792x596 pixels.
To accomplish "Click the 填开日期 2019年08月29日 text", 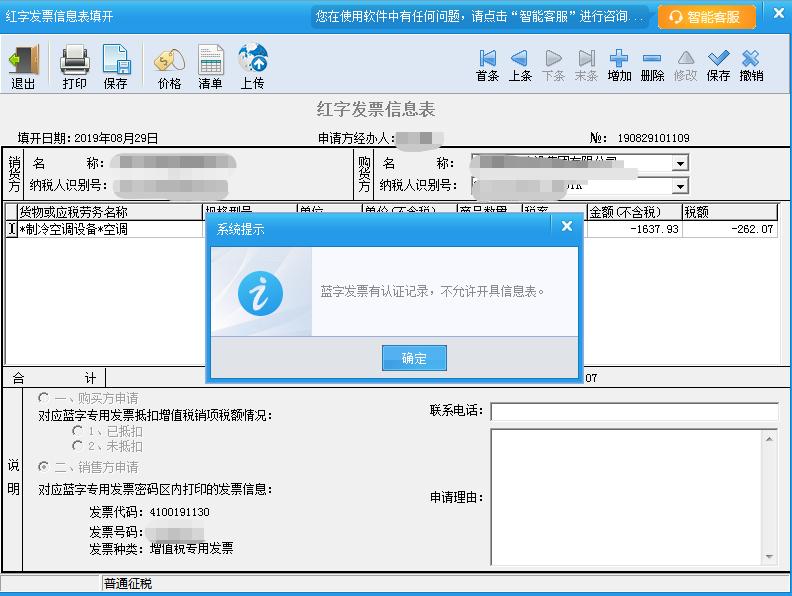I will tap(88, 138).
